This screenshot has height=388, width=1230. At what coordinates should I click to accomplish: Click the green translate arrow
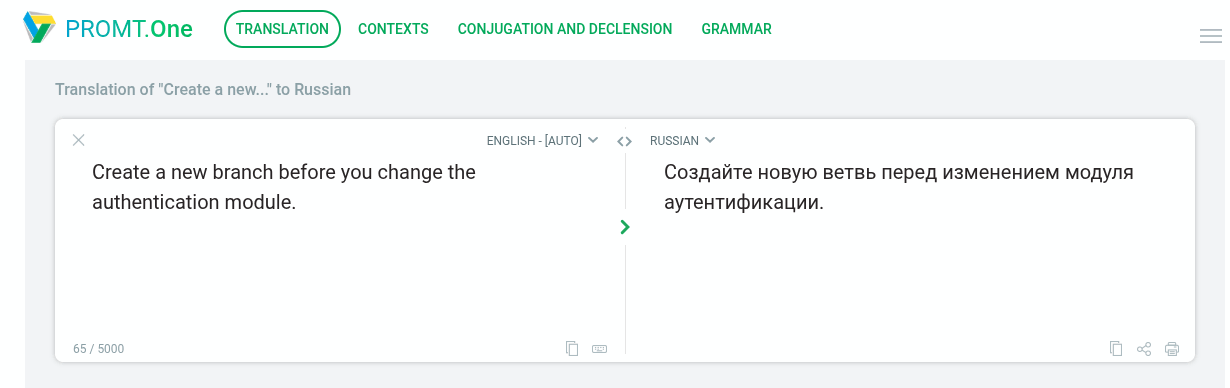point(625,227)
